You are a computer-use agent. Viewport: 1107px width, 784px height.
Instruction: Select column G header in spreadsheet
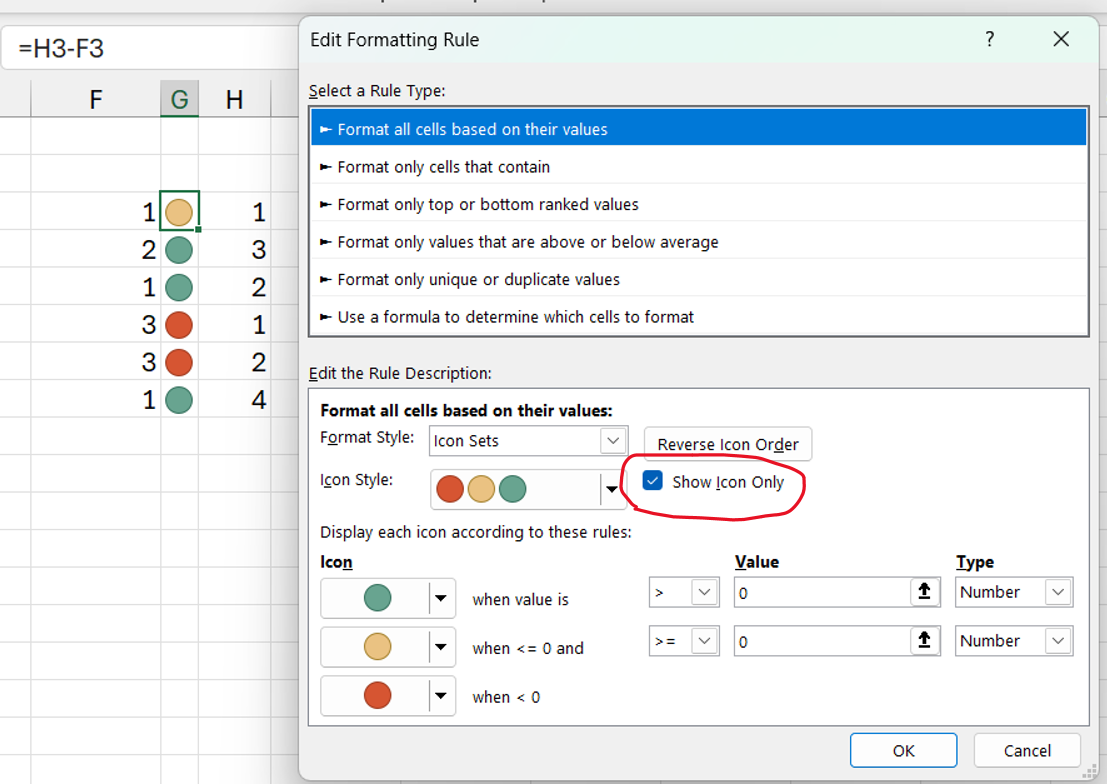pos(179,99)
